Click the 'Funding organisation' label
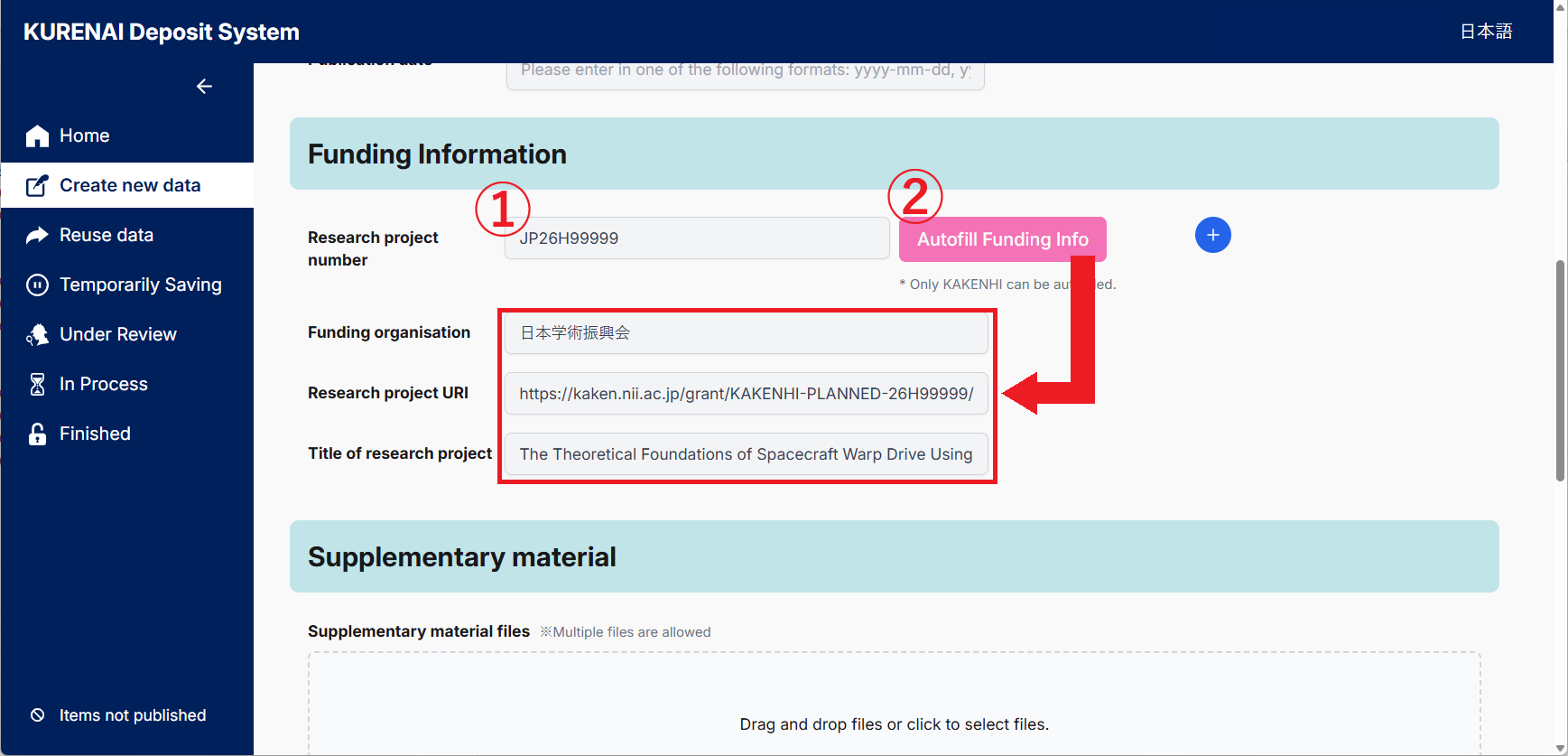Viewport: 1568px width, 756px height. [x=389, y=332]
